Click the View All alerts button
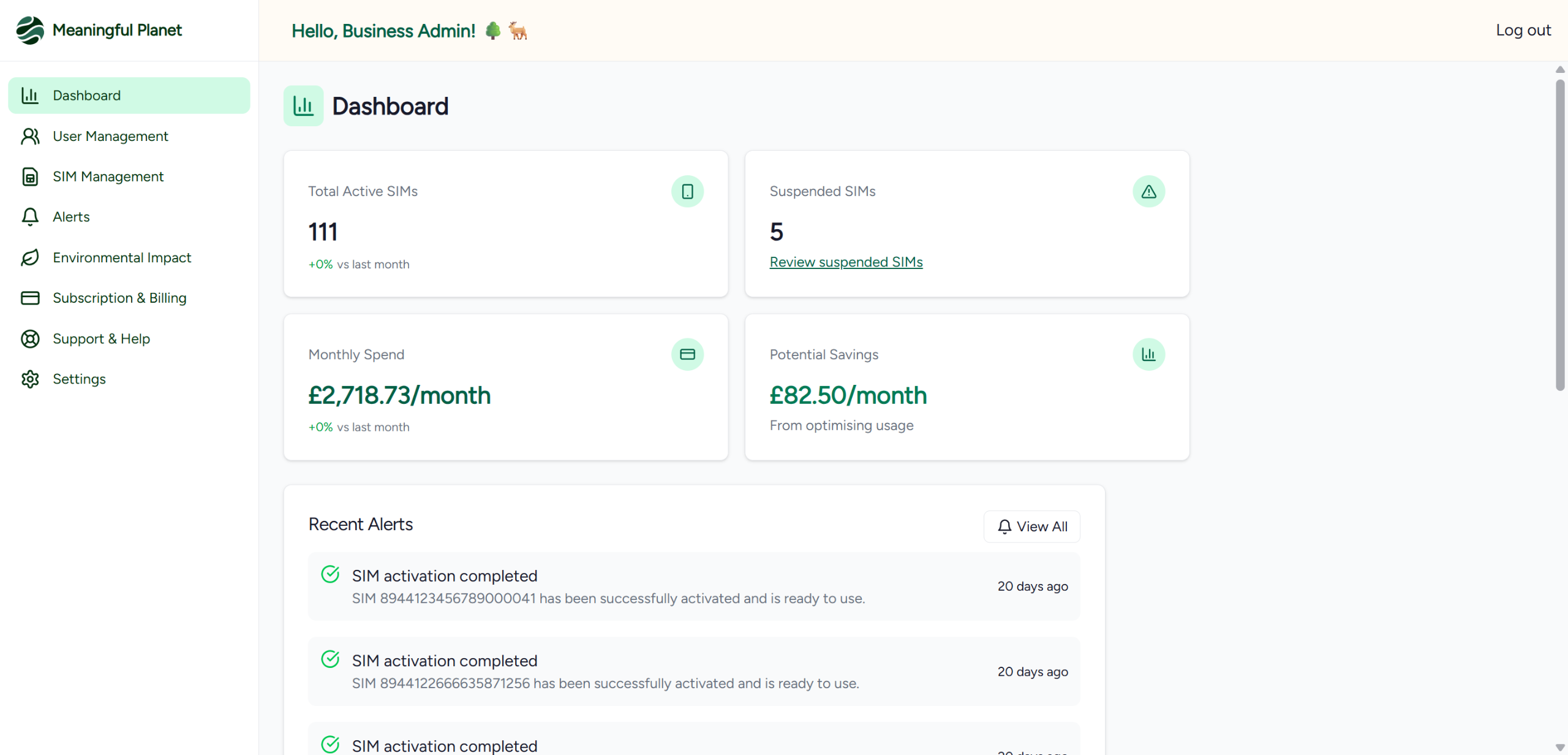This screenshot has width=1568, height=755. point(1031,526)
